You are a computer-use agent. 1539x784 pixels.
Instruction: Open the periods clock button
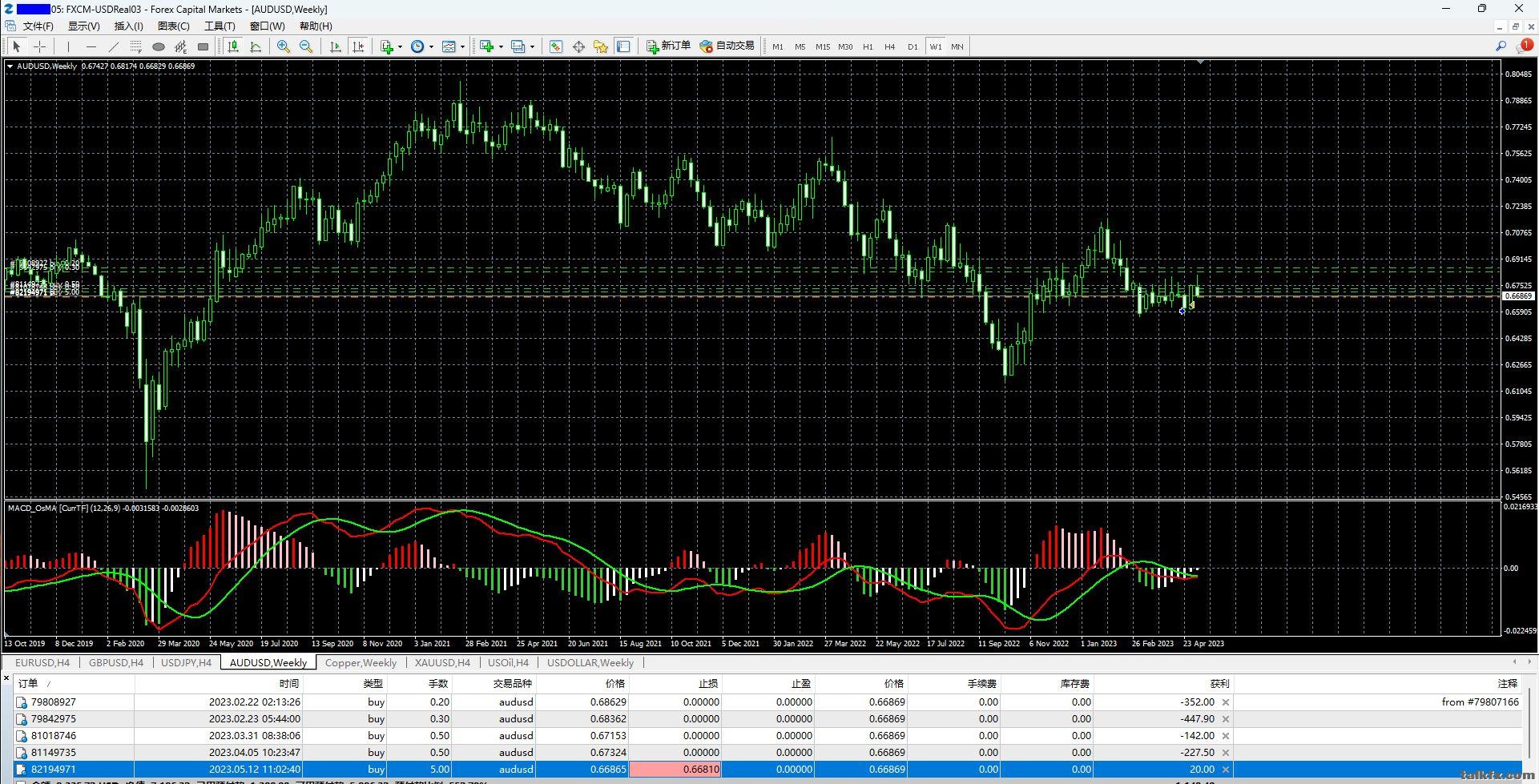click(417, 46)
